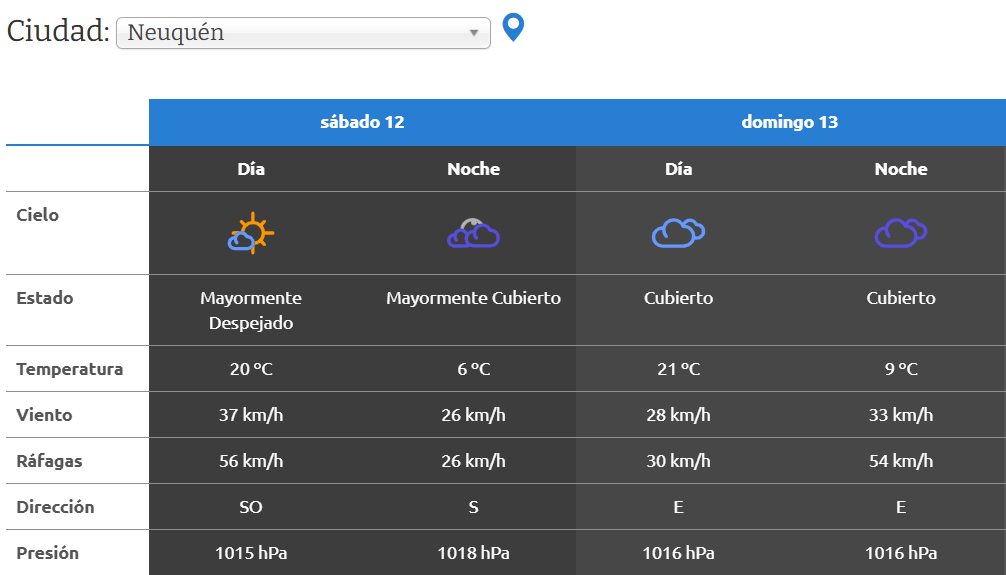1006x575 pixels.
Task: Click Saturday night cloudy moon icon
Action: coord(473,233)
